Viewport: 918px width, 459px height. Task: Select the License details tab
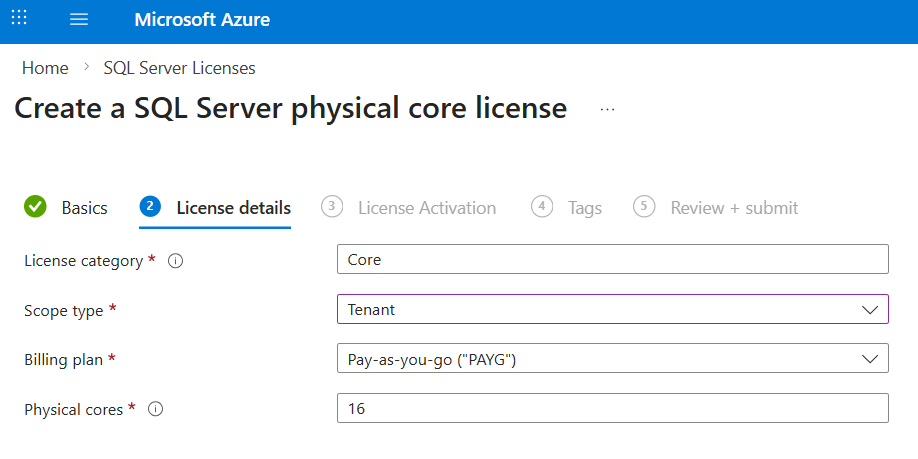point(215,207)
